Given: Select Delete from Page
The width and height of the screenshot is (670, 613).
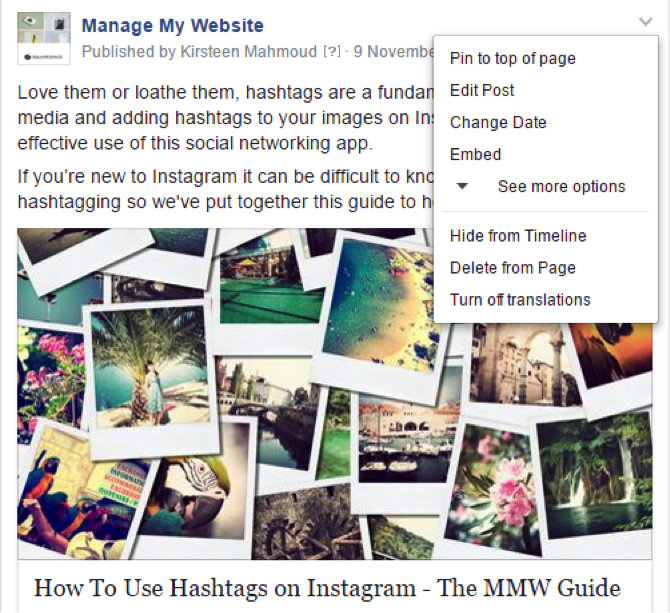Looking at the screenshot, I should pyautogui.click(x=513, y=268).
